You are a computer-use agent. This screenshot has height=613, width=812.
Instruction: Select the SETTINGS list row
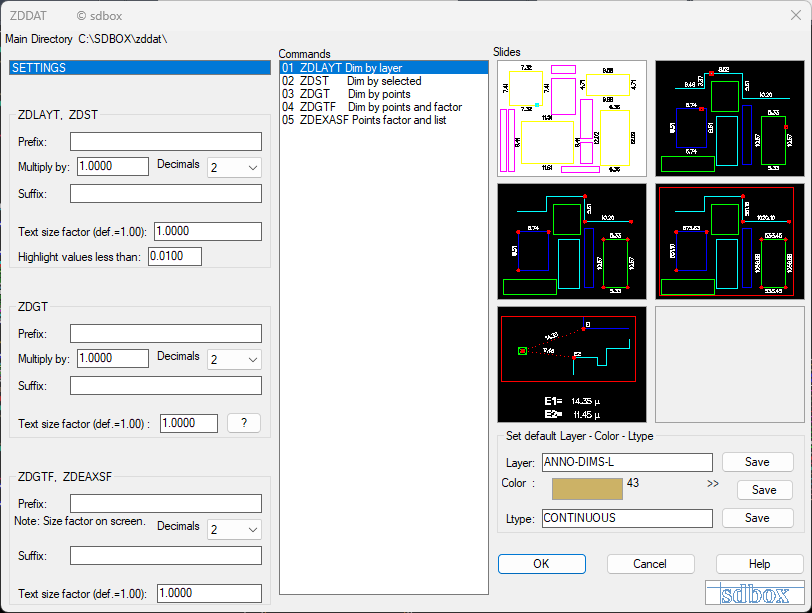[140, 68]
